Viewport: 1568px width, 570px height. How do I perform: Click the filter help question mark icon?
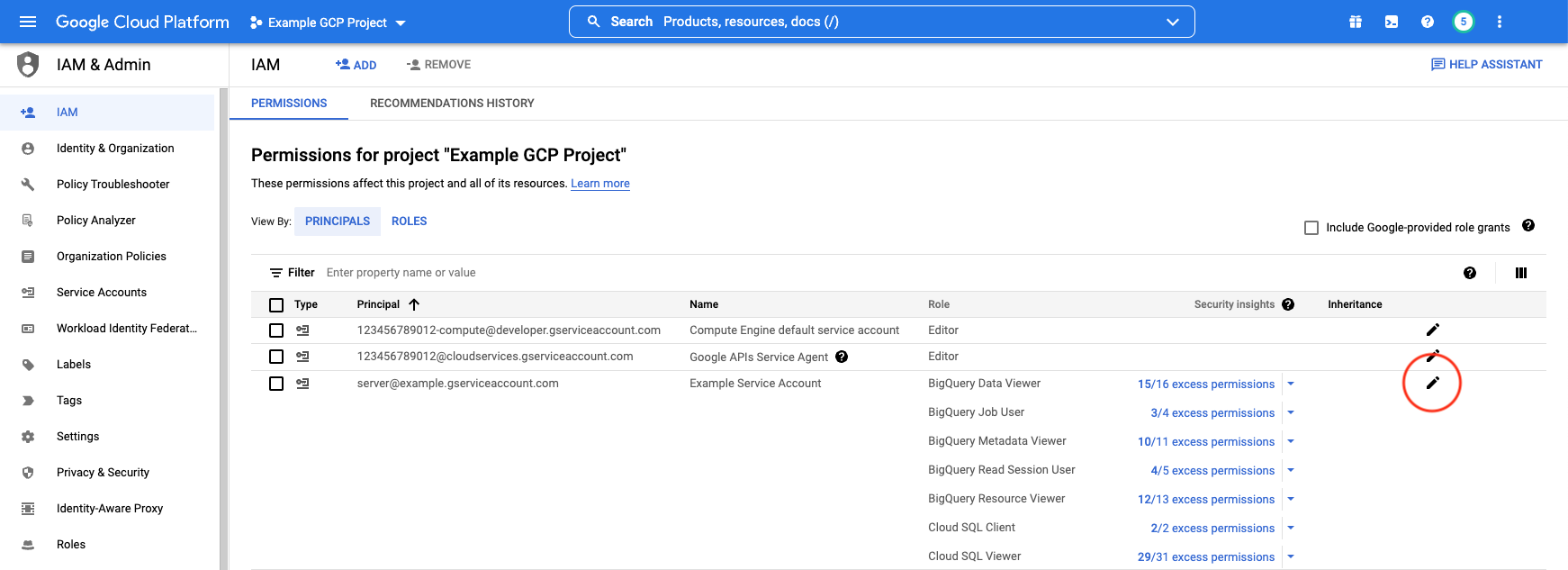pos(1470,273)
